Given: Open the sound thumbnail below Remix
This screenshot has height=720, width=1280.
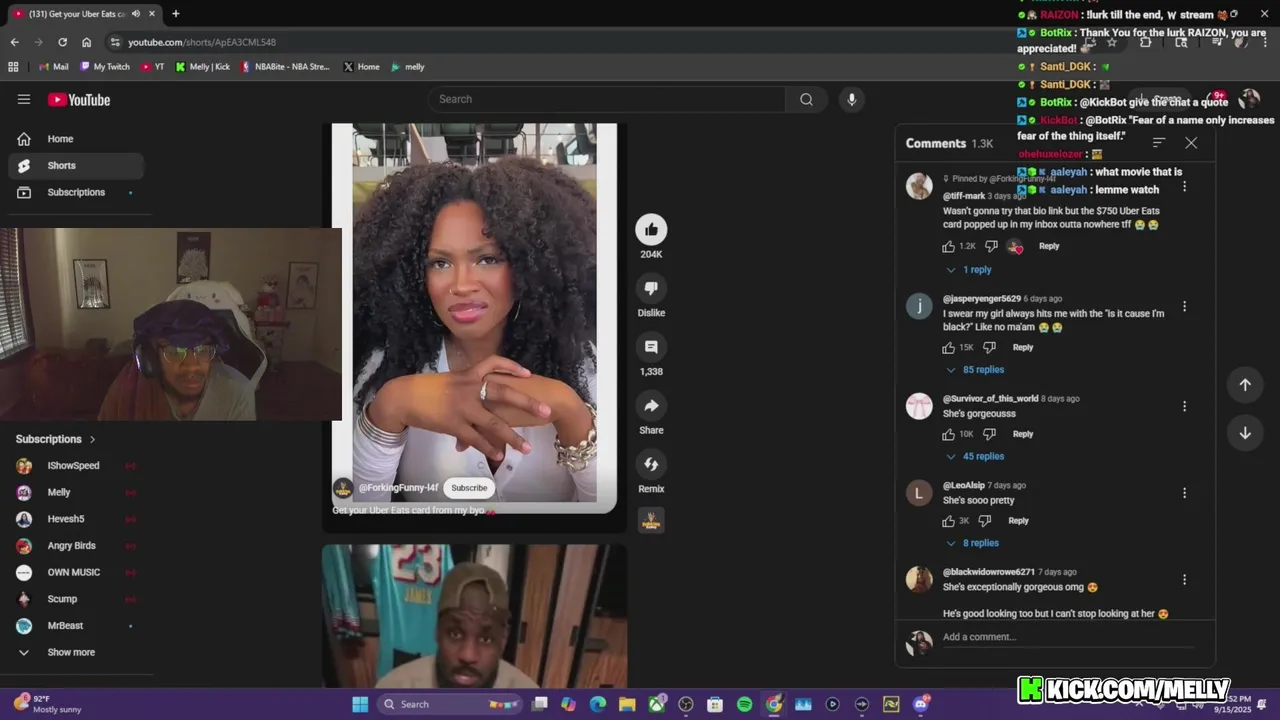Looking at the screenshot, I should point(651,520).
